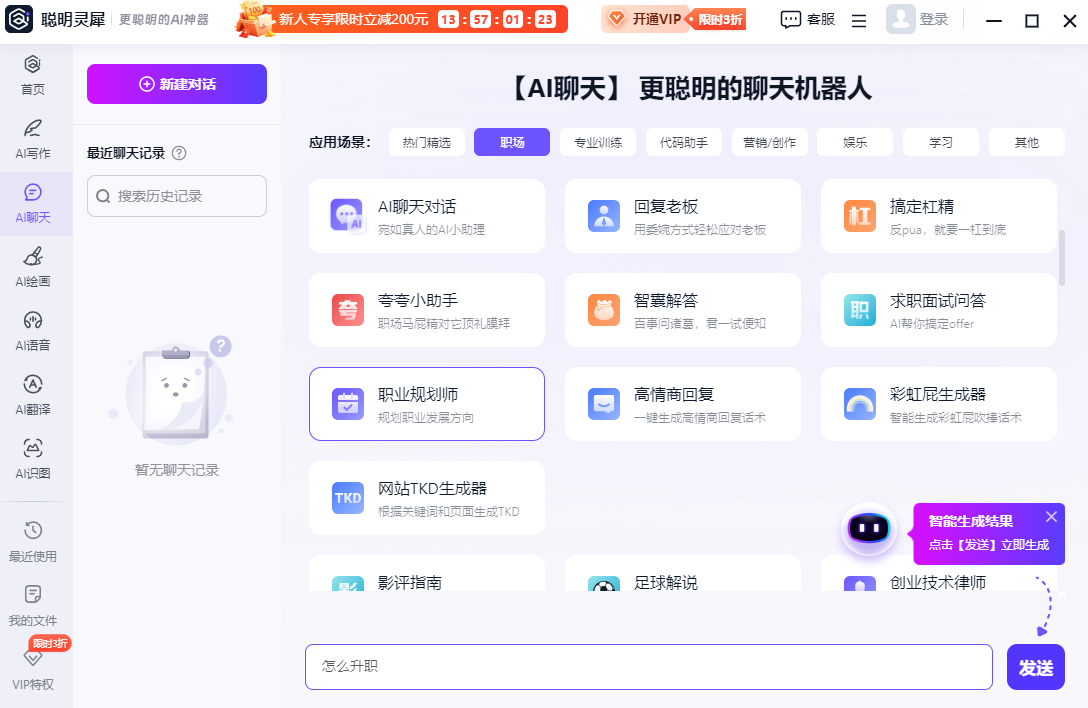
Task: Open the 回复老板 chat card
Action: (x=683, y=216)
